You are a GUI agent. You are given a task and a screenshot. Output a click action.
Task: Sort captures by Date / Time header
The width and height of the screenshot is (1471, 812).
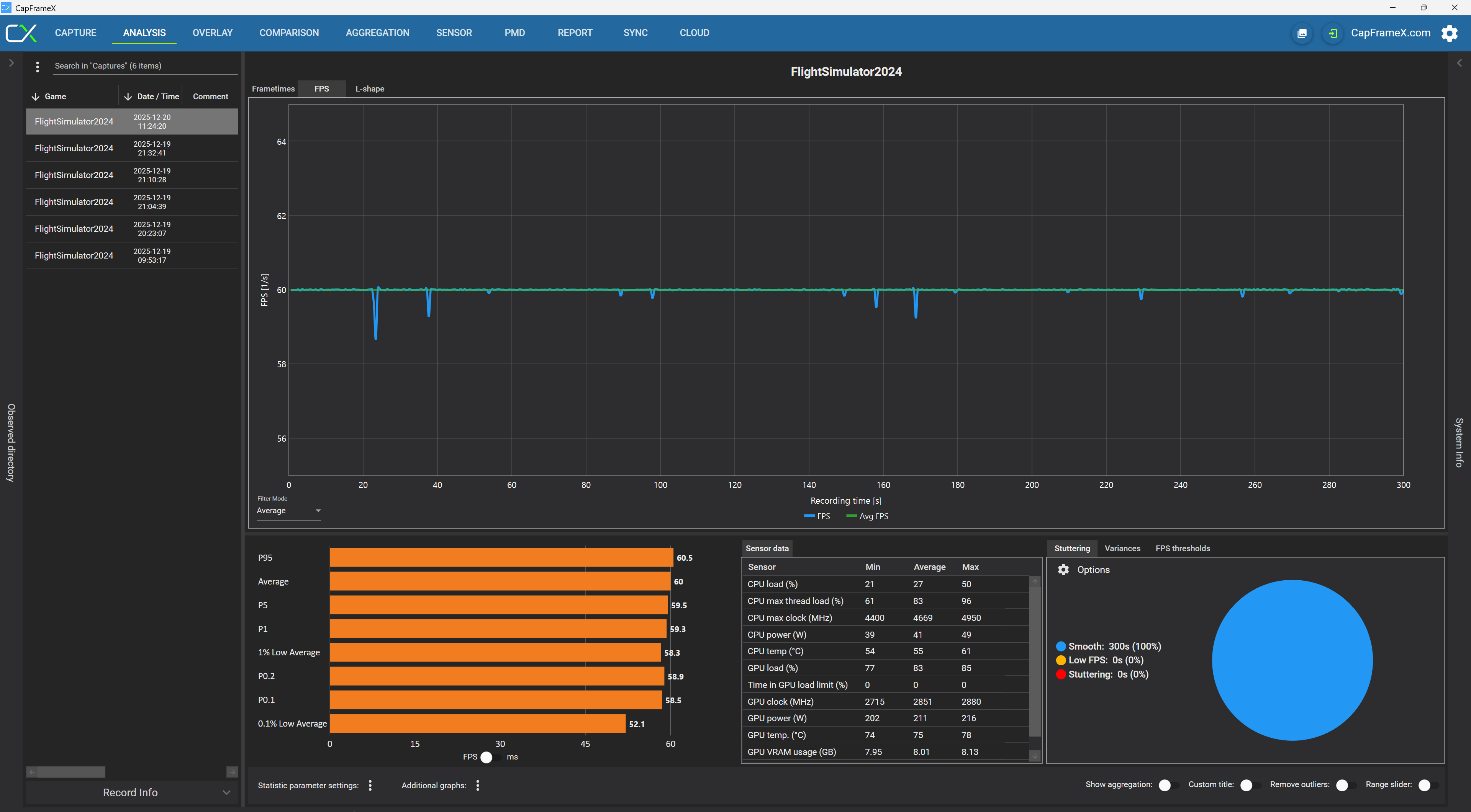click(157, 97)
